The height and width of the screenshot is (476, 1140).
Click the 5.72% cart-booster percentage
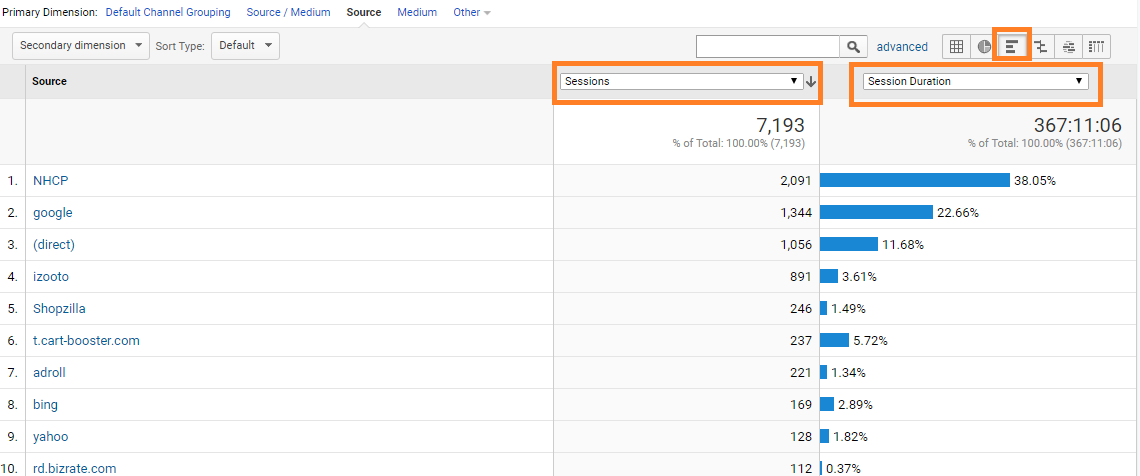pos(870,341)
